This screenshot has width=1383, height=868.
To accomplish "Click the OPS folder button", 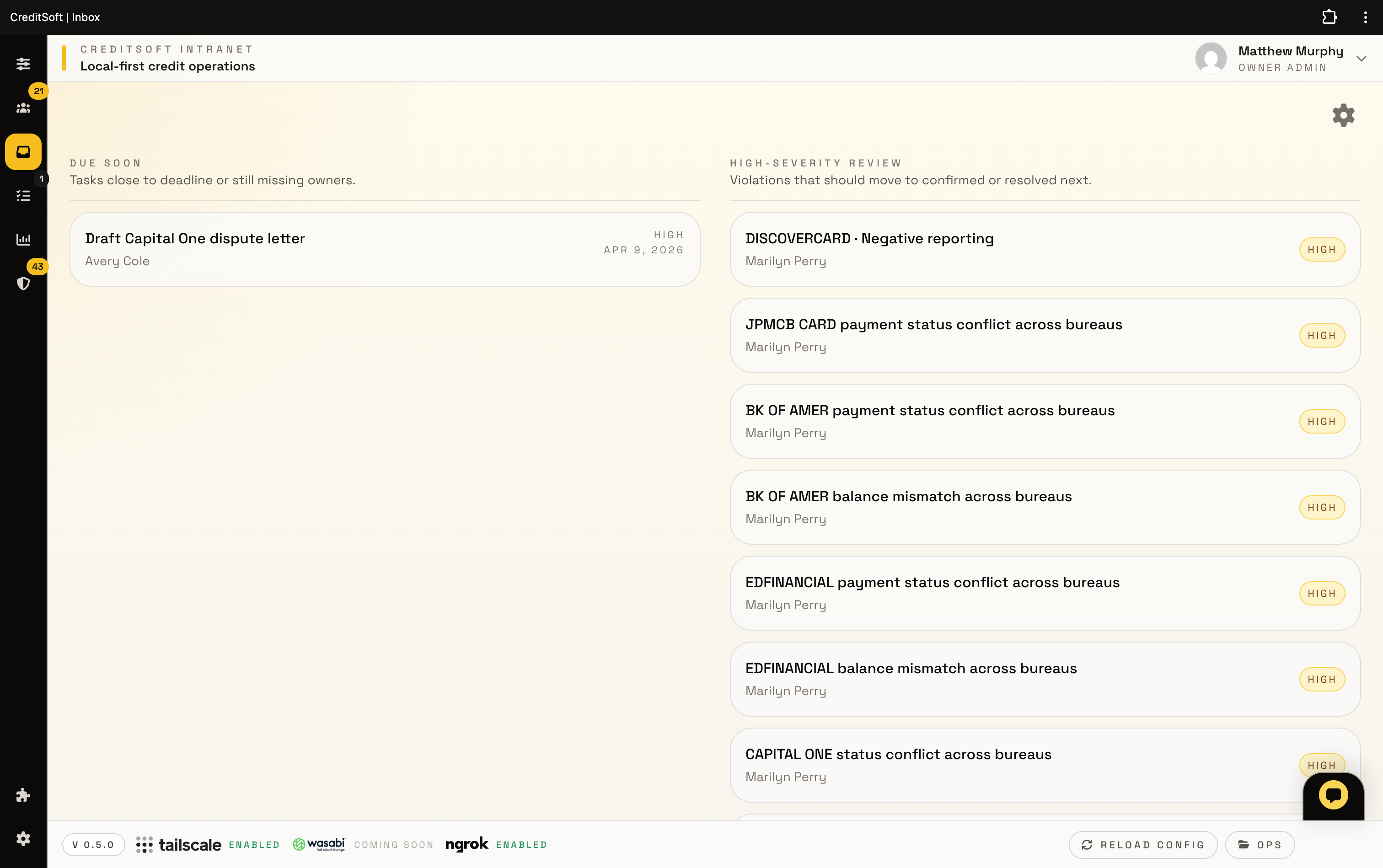I will [1260, 845].
